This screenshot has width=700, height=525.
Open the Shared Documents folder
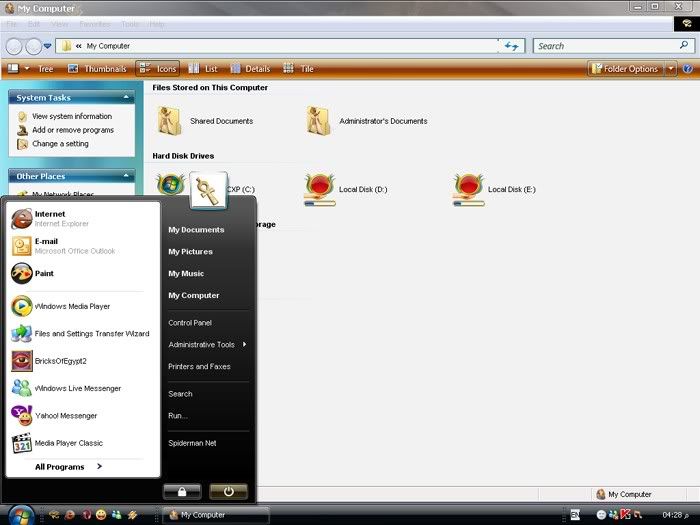click(205, 121)
